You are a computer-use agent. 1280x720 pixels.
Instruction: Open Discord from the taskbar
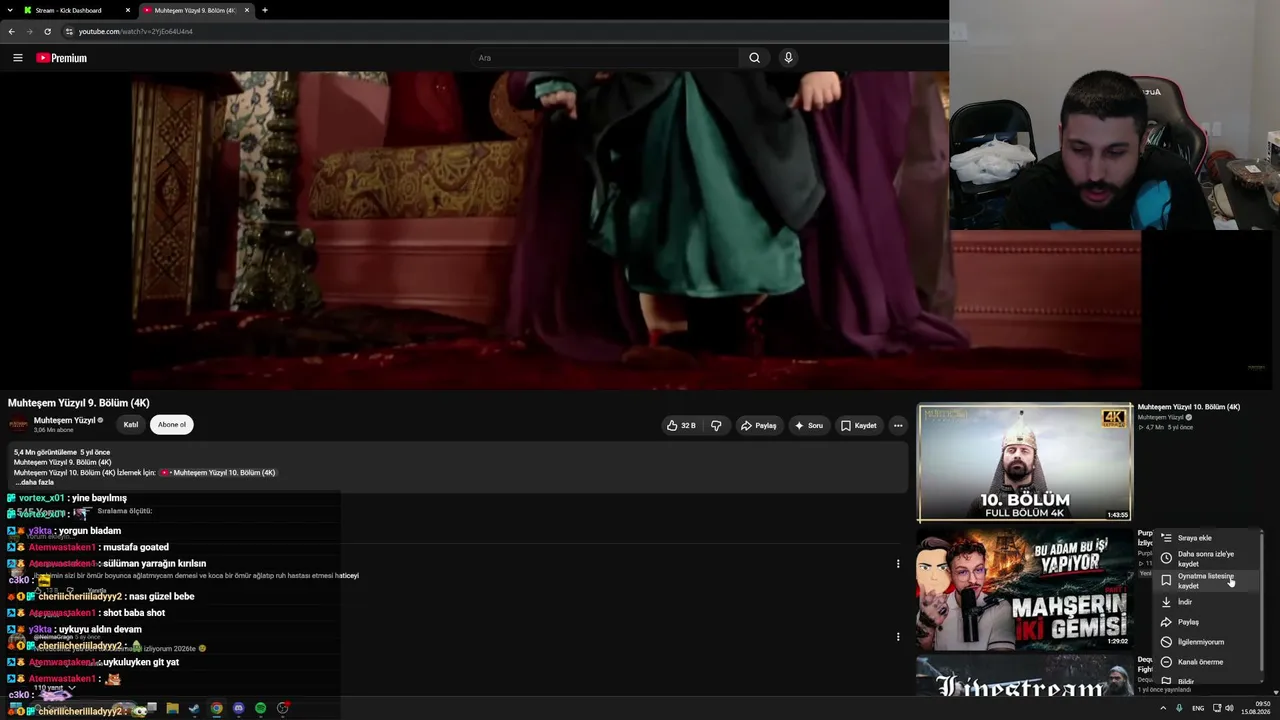point(238,709)
